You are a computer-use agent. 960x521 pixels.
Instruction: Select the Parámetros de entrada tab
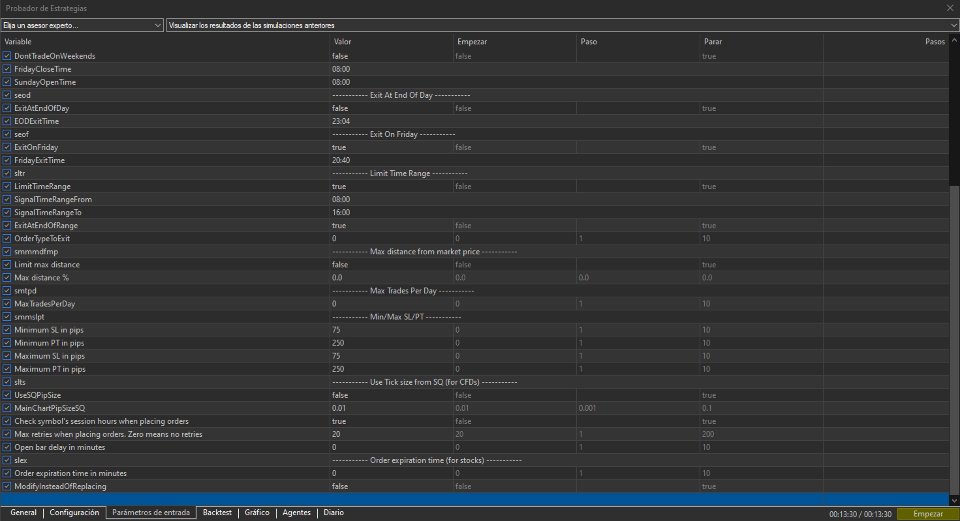click(151, 512)
